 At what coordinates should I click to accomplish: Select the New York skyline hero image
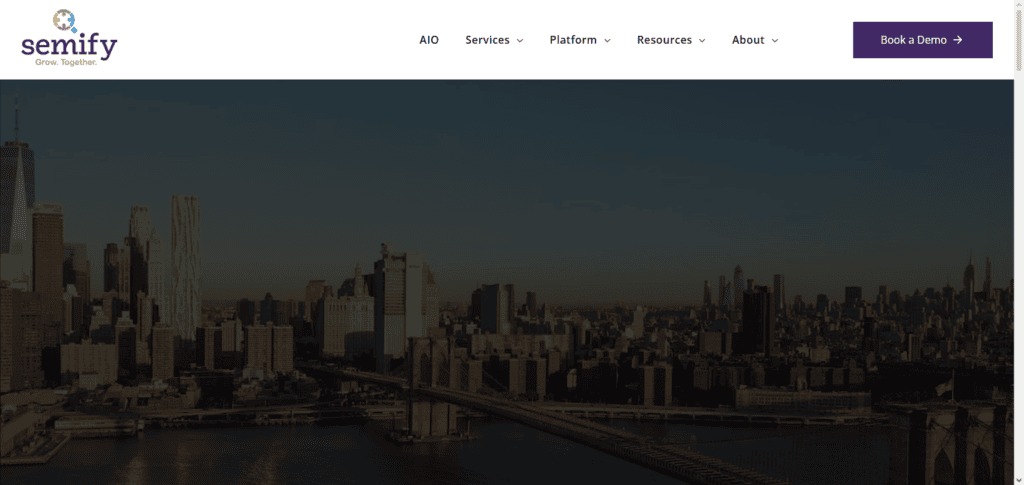(507, 282)
